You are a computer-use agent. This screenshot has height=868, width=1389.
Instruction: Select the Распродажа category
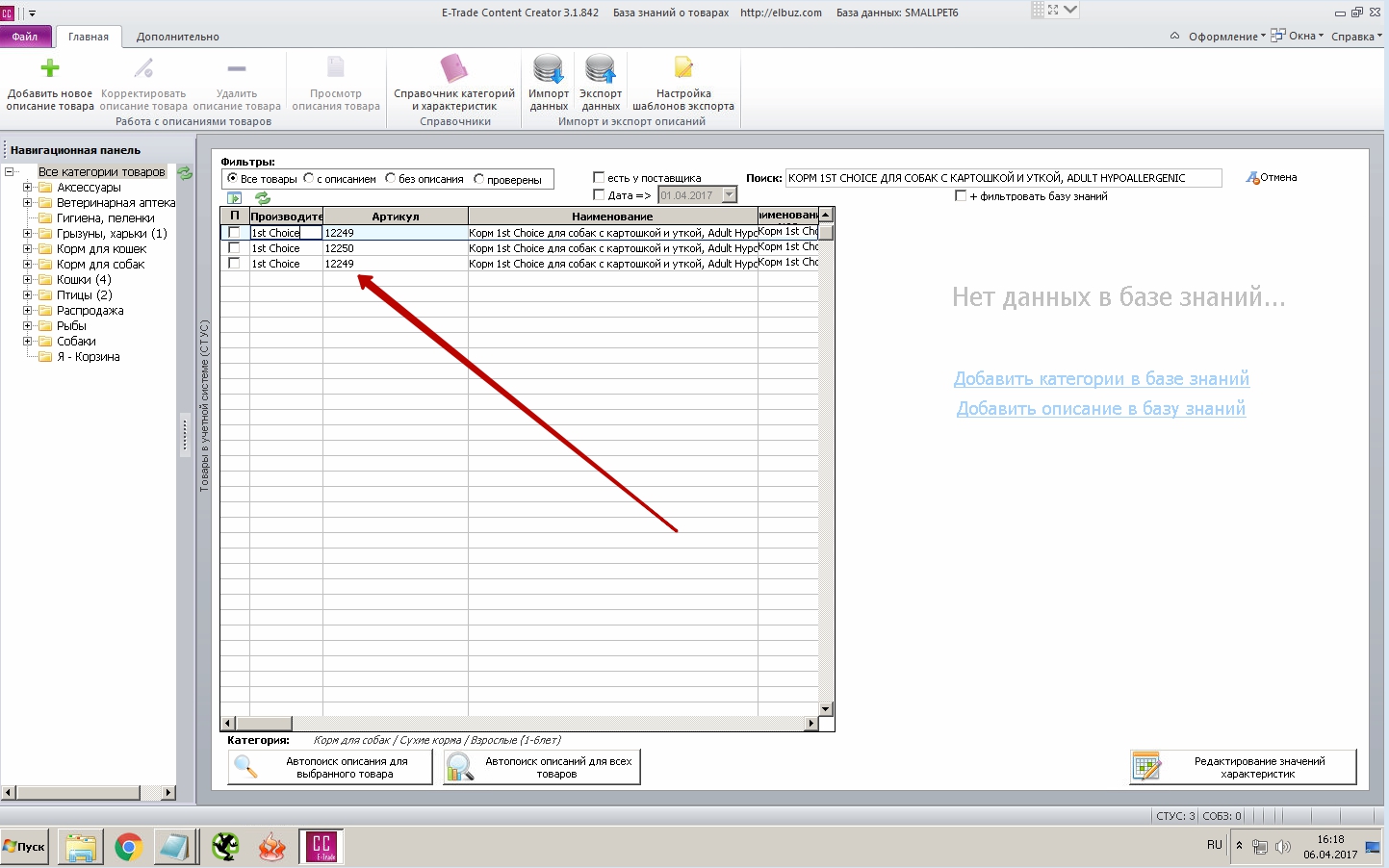click(90, 311)
